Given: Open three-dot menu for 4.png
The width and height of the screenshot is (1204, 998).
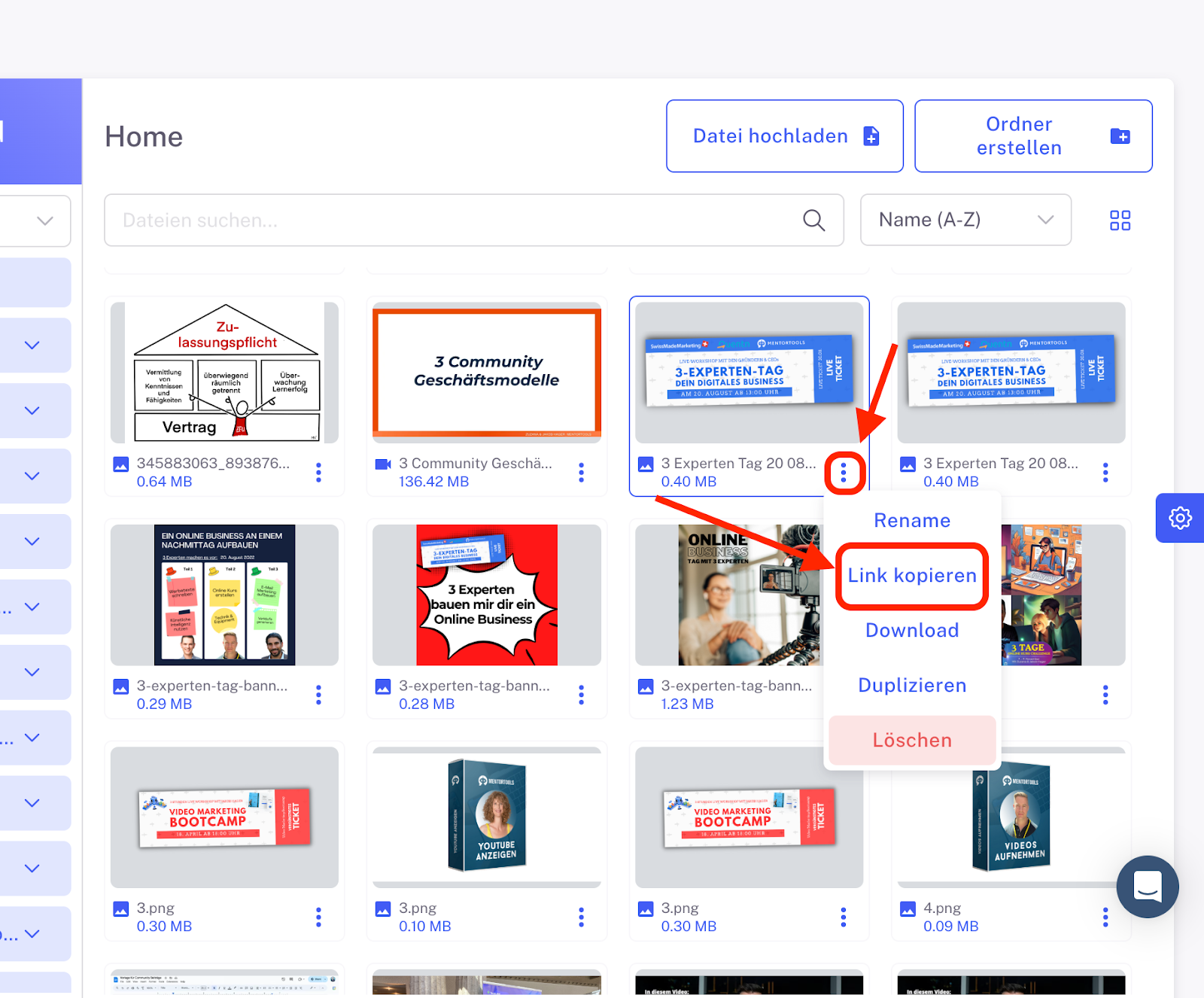Looking at the screenshot, I should pos(1105,917).
